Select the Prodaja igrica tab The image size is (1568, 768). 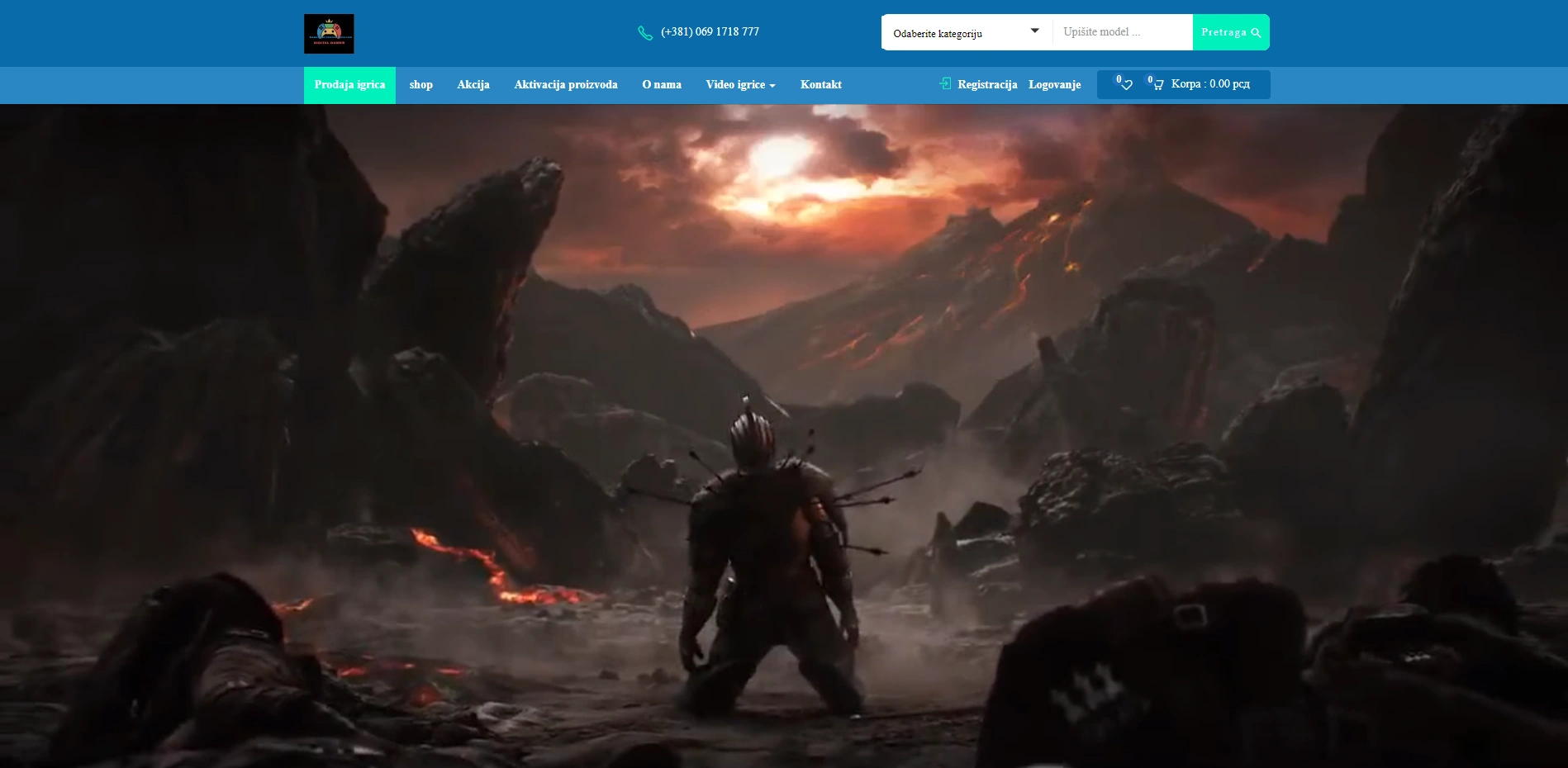click(x=349, y=85)
